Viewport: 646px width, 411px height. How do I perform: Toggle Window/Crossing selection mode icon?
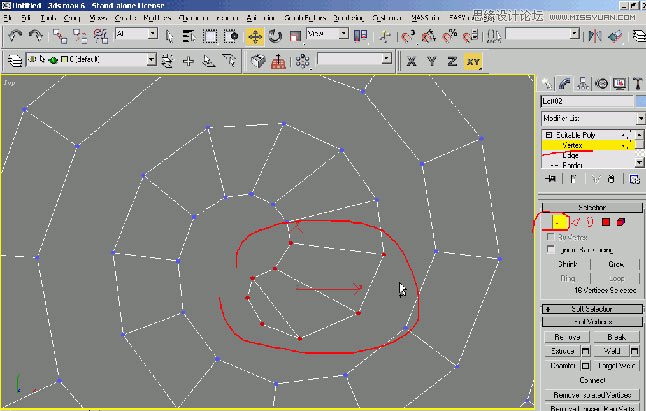231,36
